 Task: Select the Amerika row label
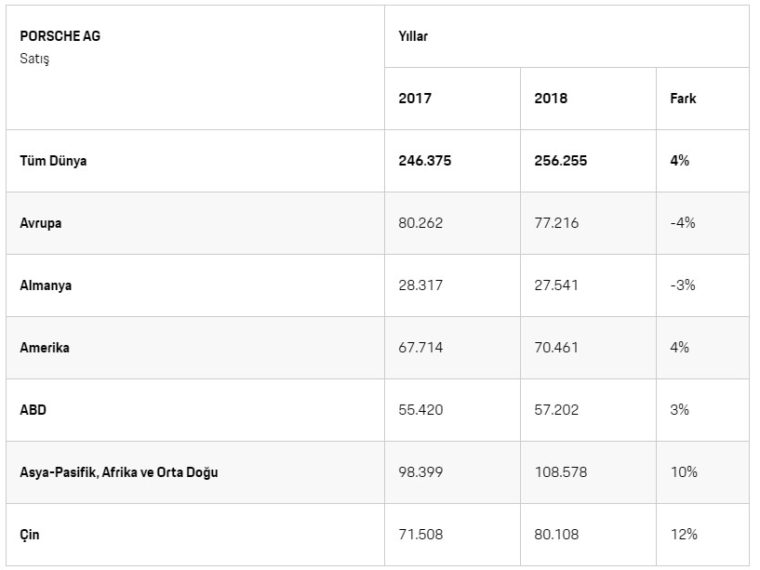click(x=45, y=347)
